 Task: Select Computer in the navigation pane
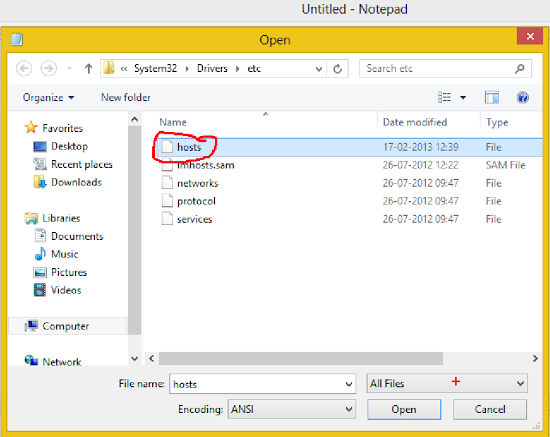click(x=67, y=326)
